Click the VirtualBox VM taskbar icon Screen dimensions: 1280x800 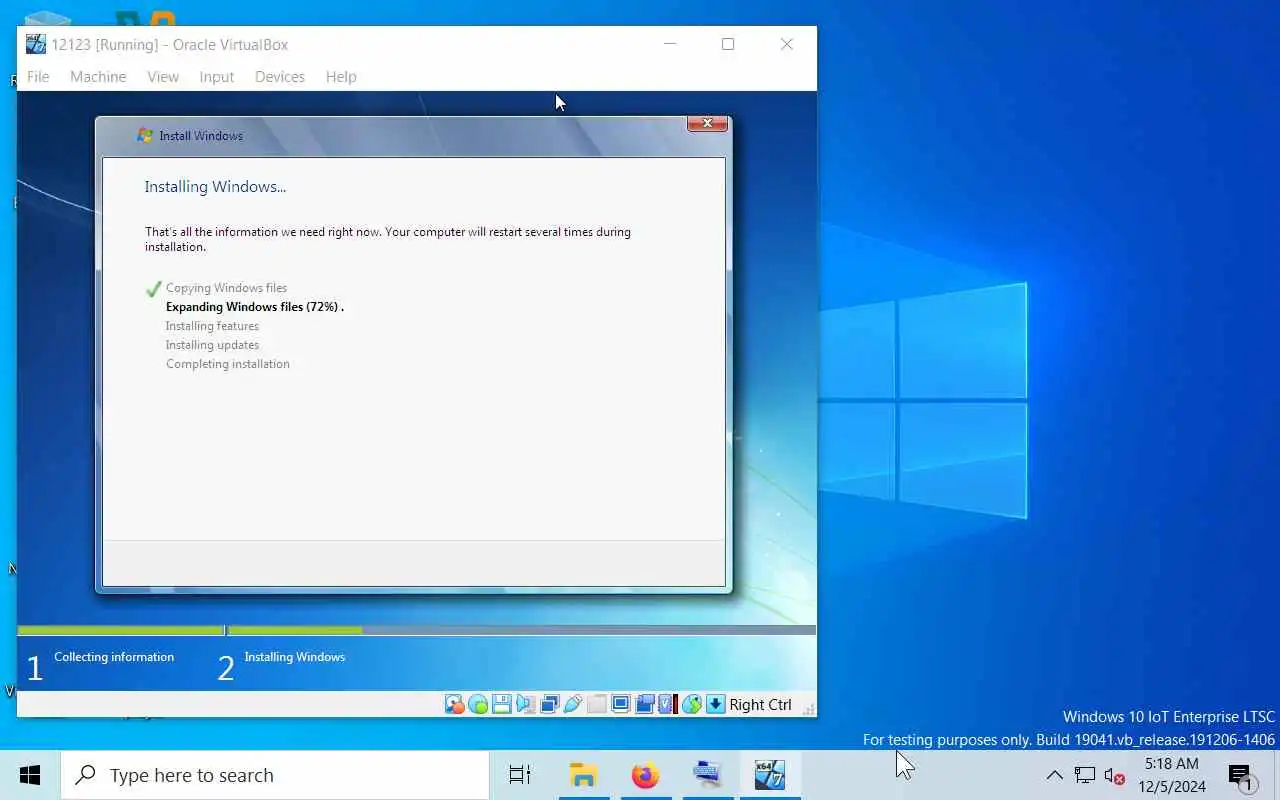point(770,775)
